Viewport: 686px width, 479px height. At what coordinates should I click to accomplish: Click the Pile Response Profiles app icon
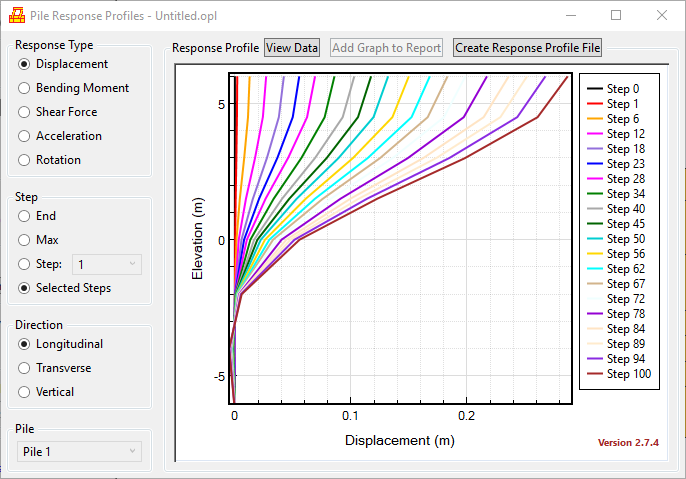click(16, 16)
